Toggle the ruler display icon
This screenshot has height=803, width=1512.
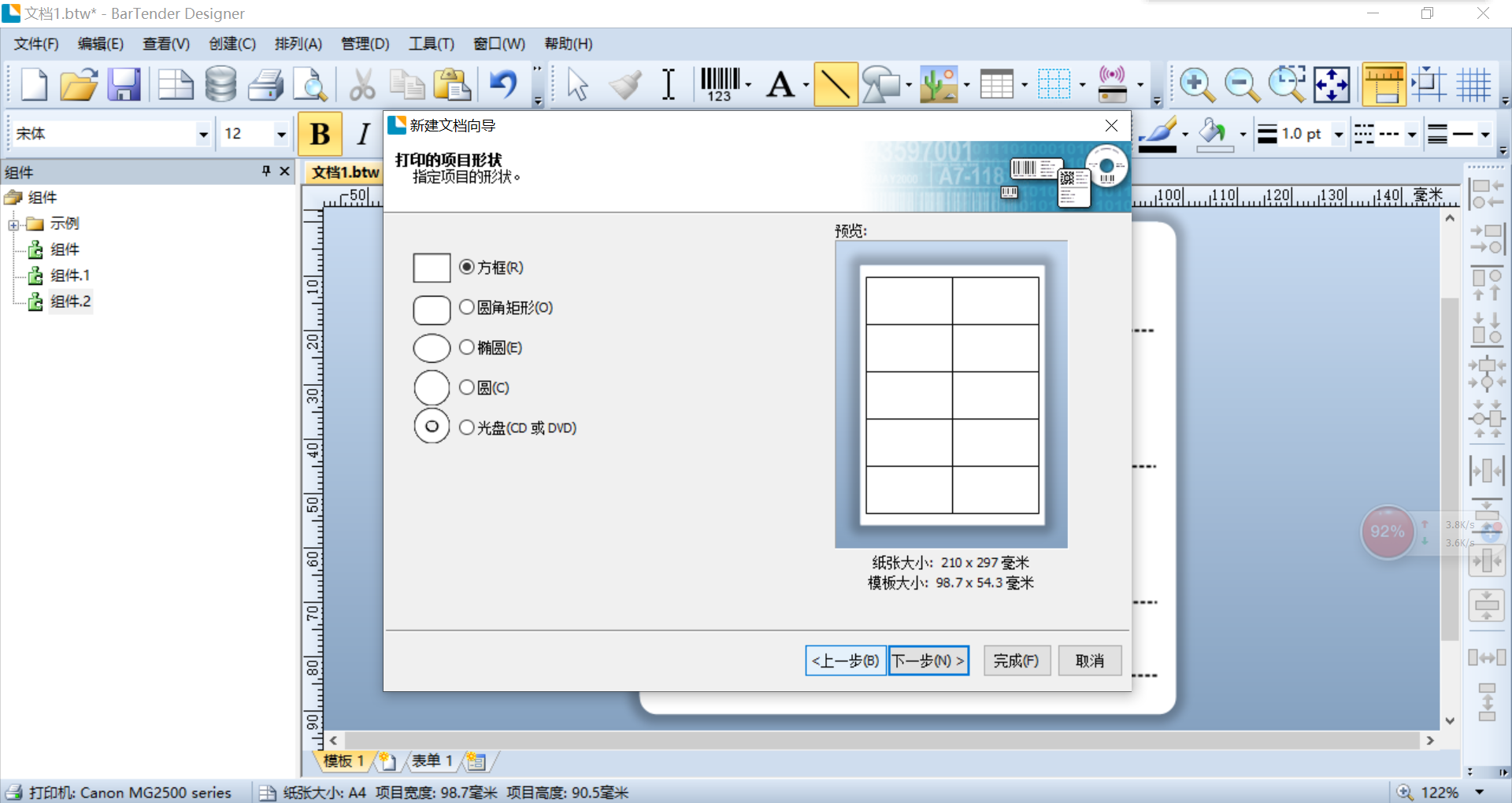click(1384, 84)
